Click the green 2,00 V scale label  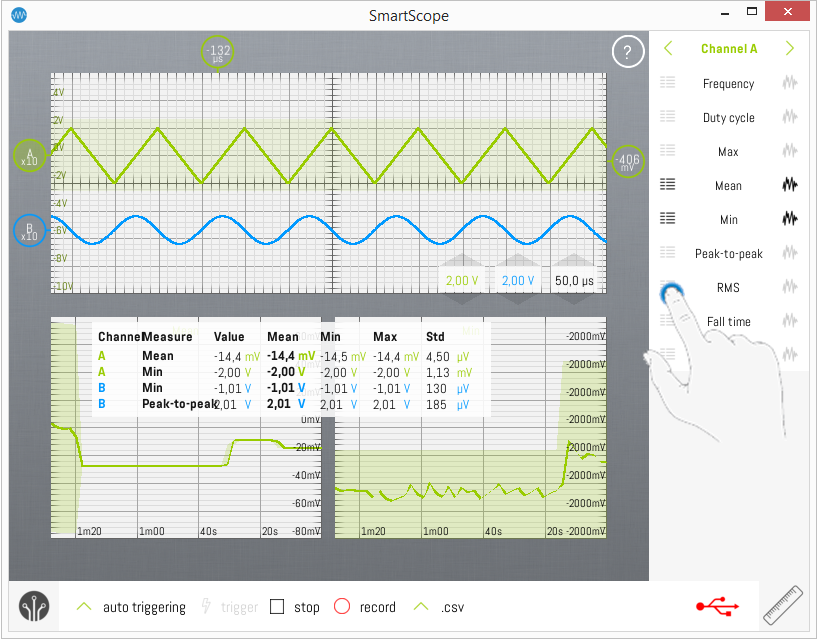point(463,281)
